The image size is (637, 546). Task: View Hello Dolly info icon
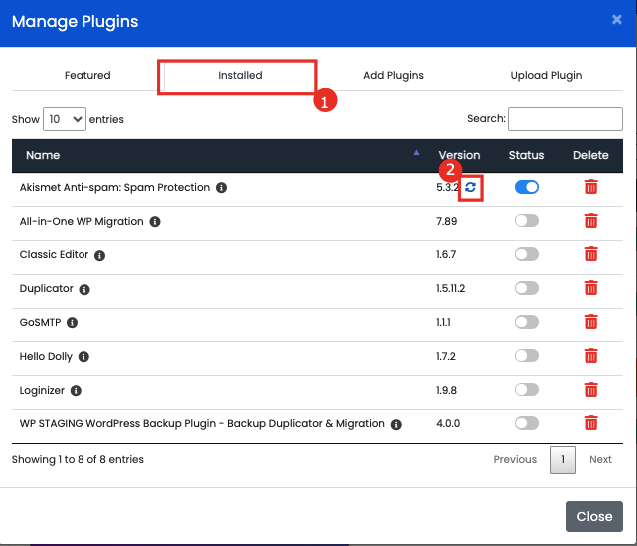84,357
